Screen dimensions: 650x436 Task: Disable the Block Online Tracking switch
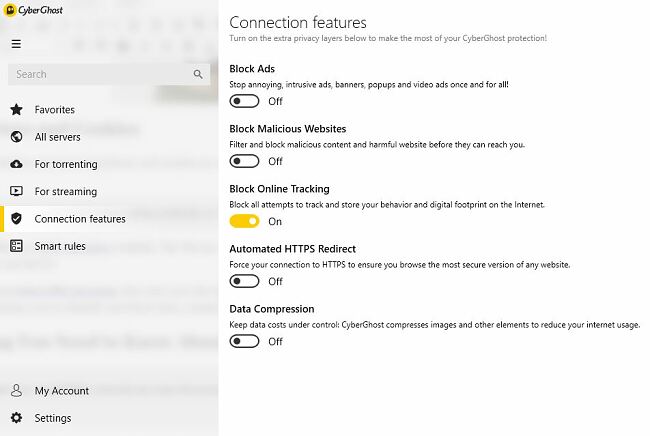244,221
